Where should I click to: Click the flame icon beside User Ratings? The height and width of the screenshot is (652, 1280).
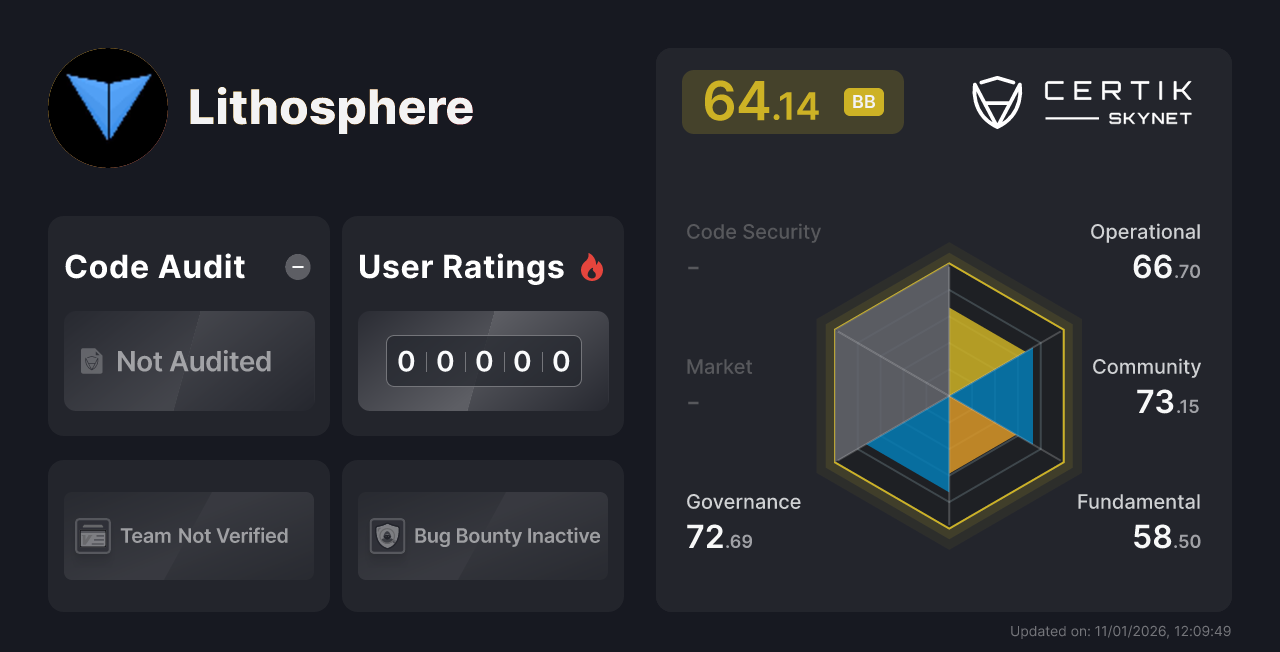(592, 266)
